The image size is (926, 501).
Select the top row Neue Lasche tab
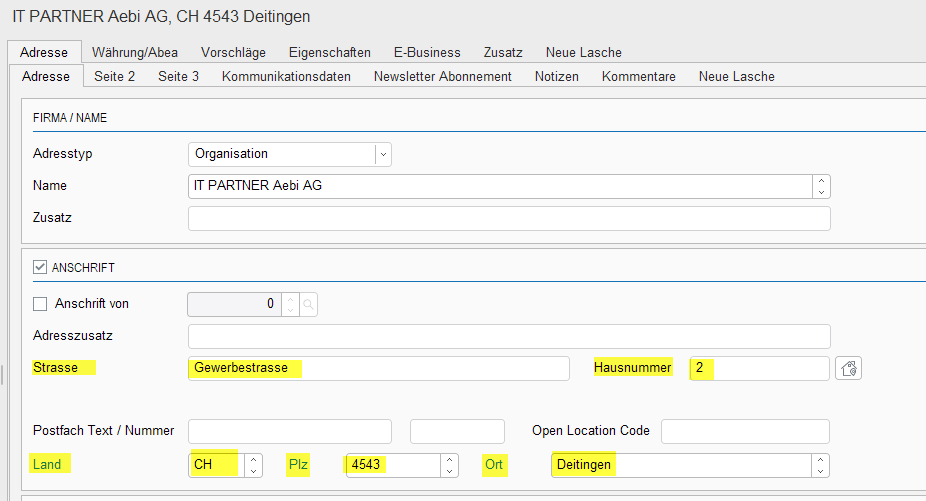pyautogui.click(x=583, y=53)
